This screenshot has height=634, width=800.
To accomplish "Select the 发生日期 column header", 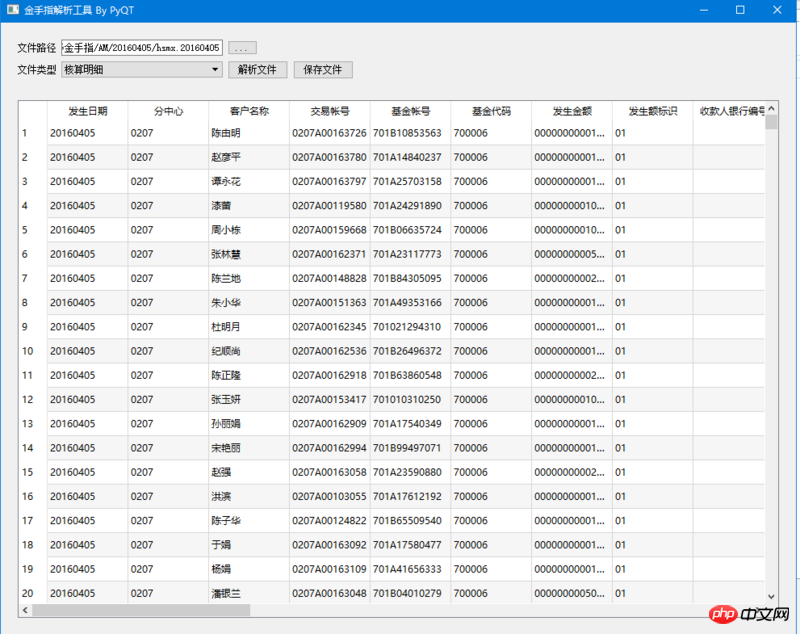I will coord(87,111).
